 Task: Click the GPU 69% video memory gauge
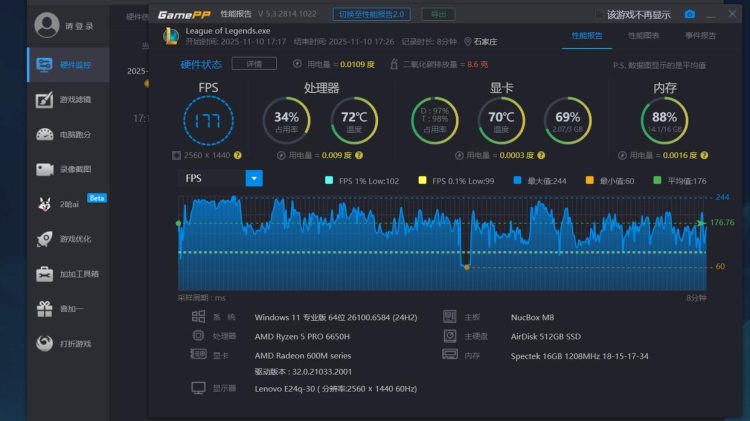tap(568, 121)
